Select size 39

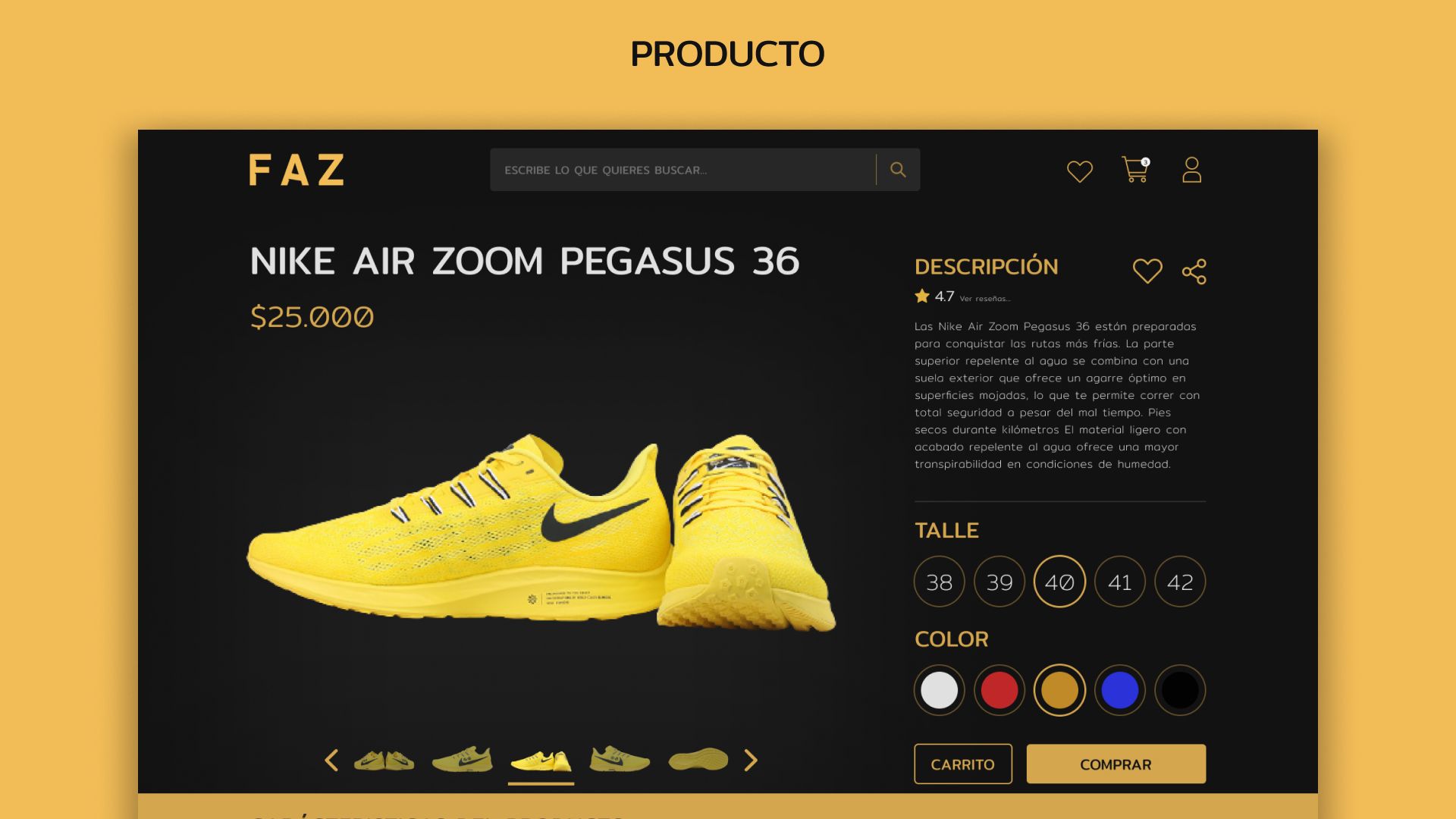(x=999, y=582)
